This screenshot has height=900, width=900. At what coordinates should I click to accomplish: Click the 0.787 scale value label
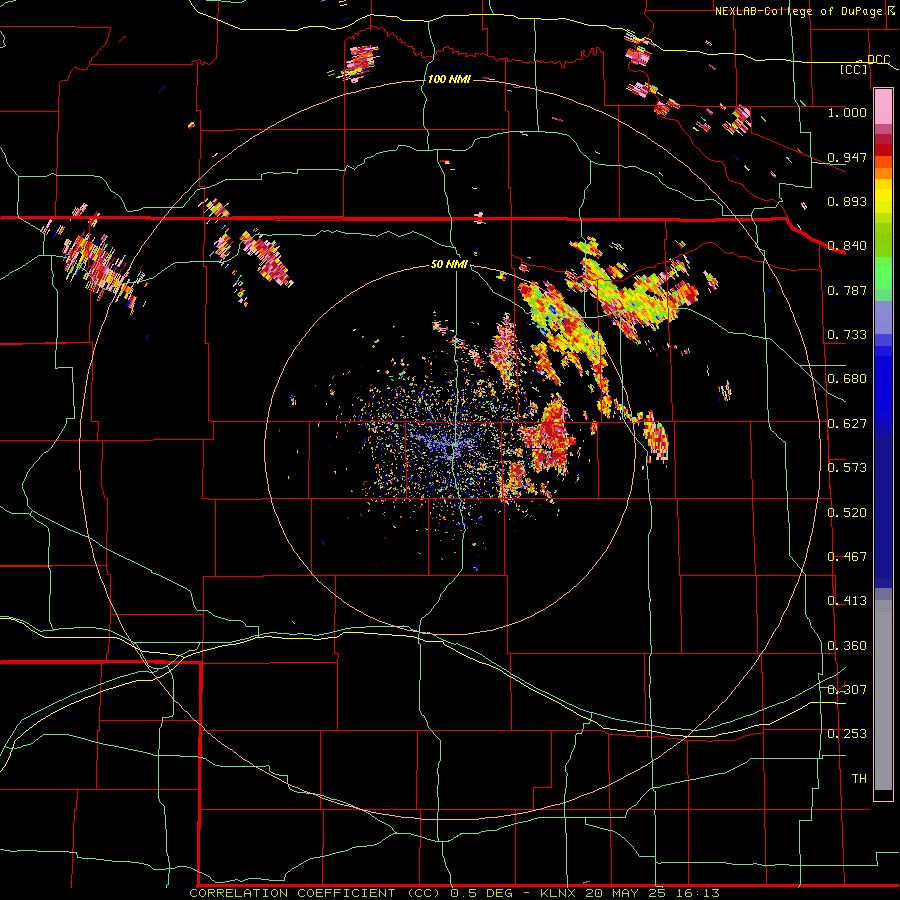tap(847, 290)
